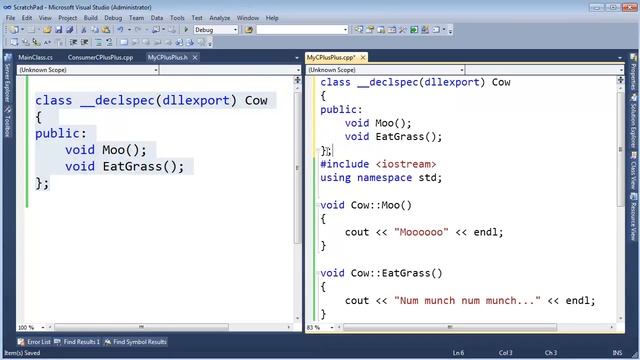Click the Save All icon

tap(69, 30)
